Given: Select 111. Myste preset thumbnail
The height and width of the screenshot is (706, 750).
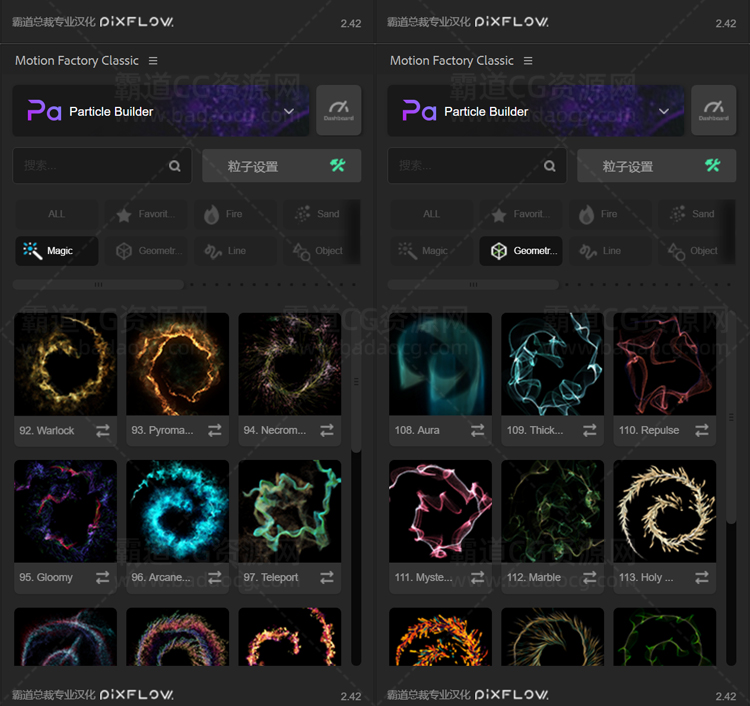Looking at the screenshot, I should (x=441, y=511).
